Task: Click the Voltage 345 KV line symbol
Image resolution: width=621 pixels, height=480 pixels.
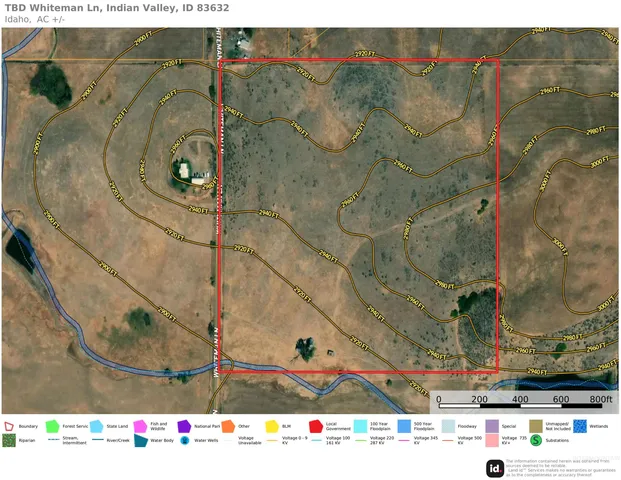Action: pos(404,440)
